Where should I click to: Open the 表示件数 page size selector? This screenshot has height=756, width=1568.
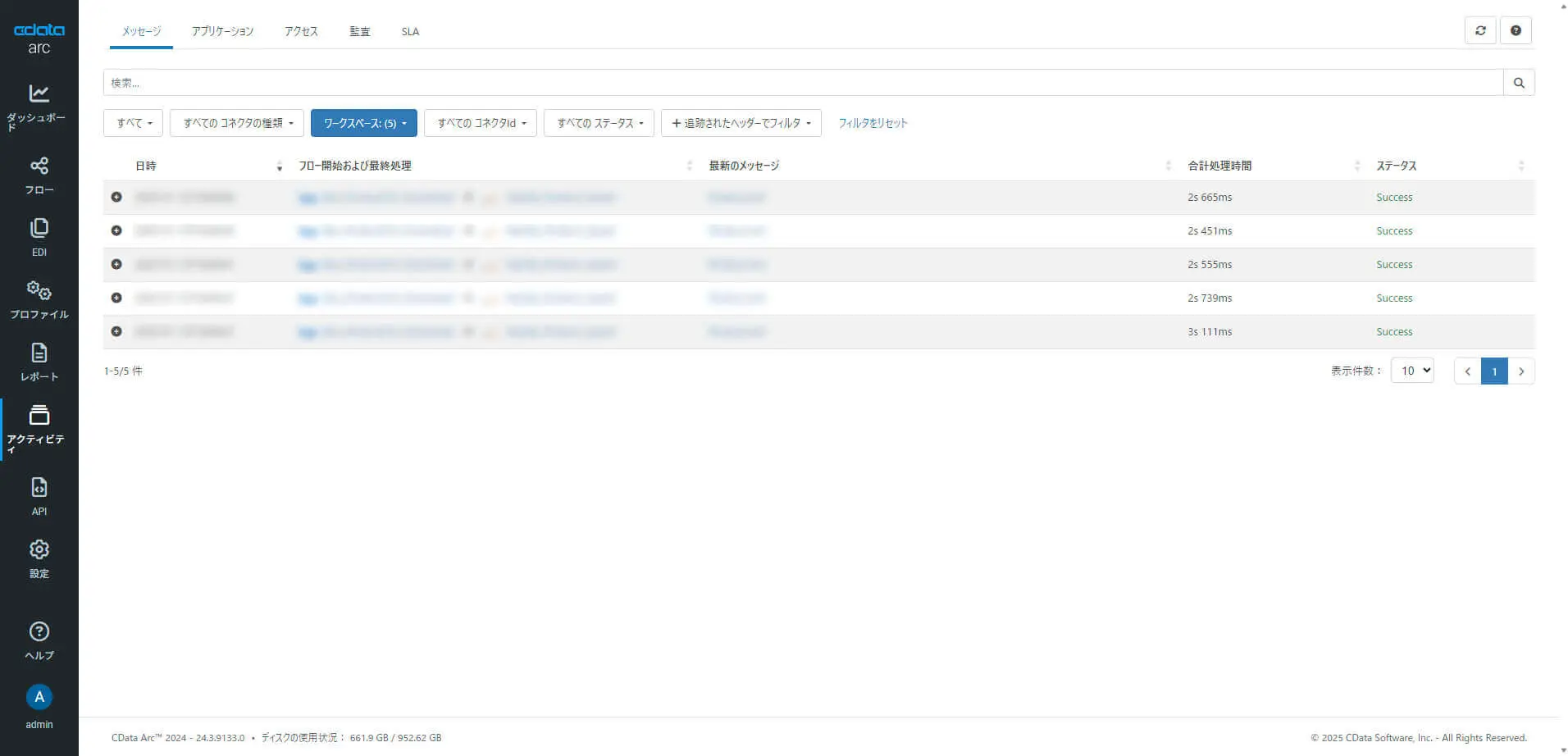tap(1412, 371)
